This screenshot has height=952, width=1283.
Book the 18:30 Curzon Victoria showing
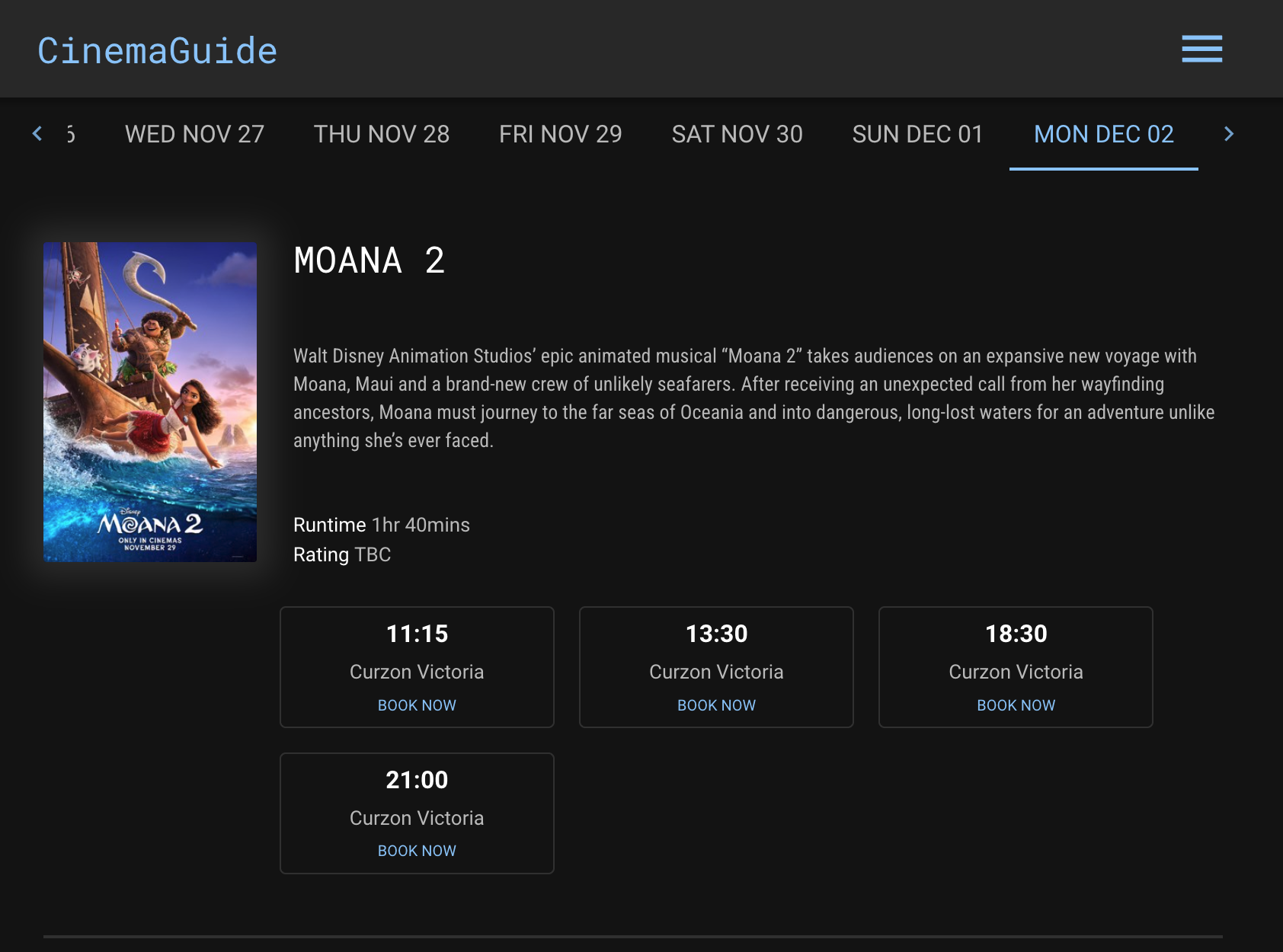1016,705
